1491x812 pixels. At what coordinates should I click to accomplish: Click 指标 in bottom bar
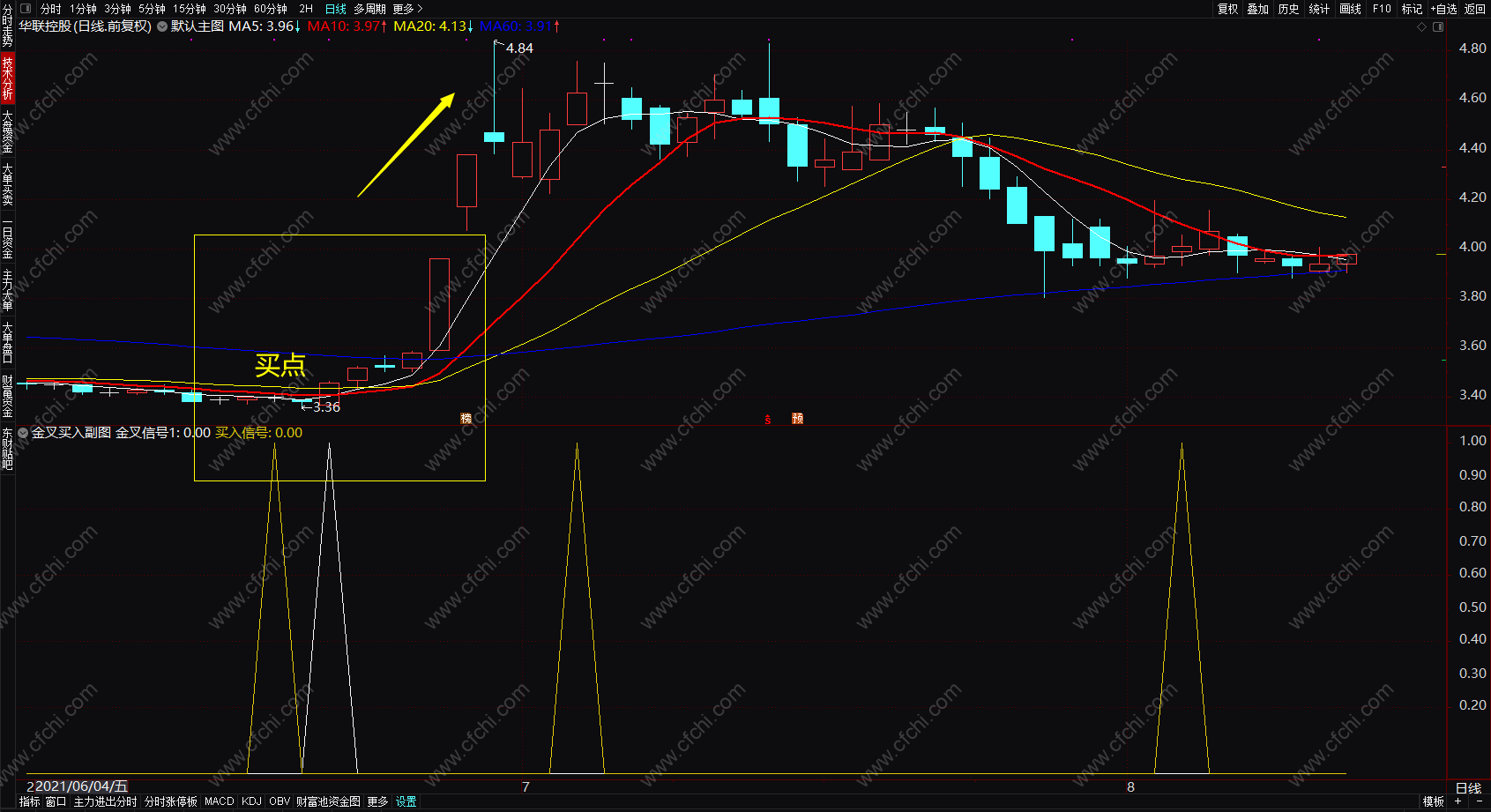pyautogui.click(x=30, y=801)
